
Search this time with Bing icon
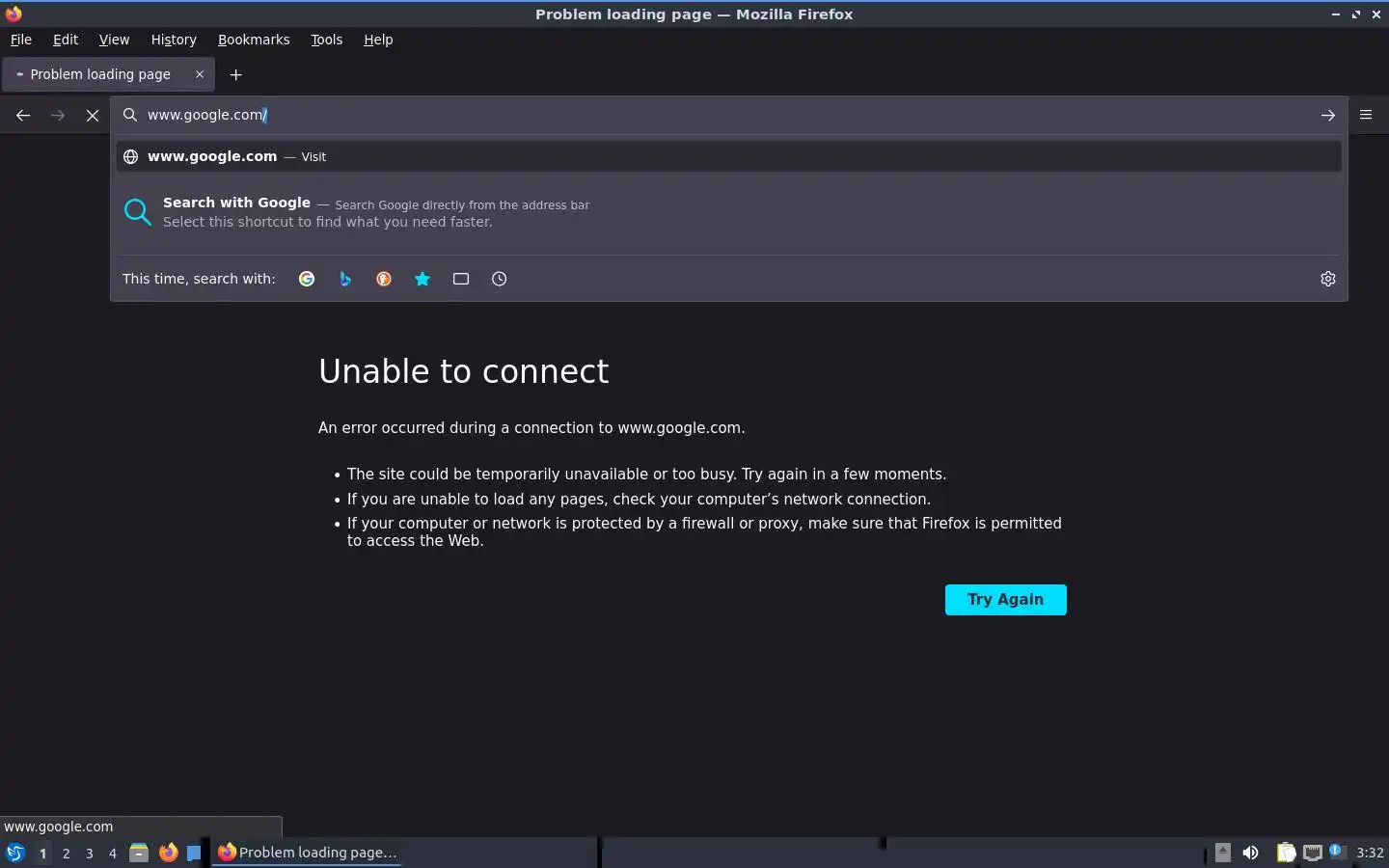[x=345, y=279]
